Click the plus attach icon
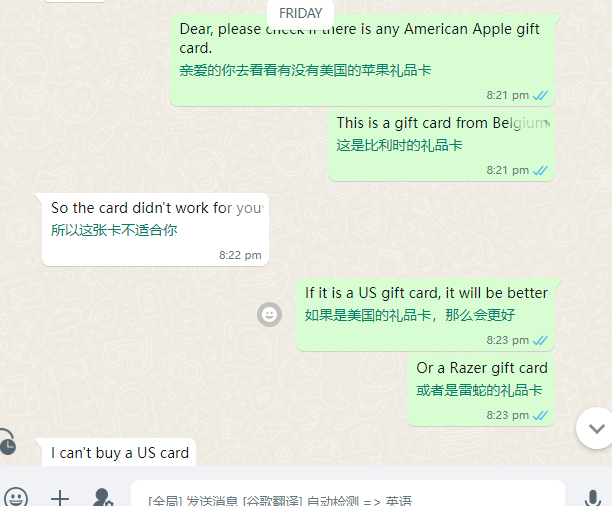Viewport: 612px width, 506px height. pyautogui.click(x=60, y=498)
